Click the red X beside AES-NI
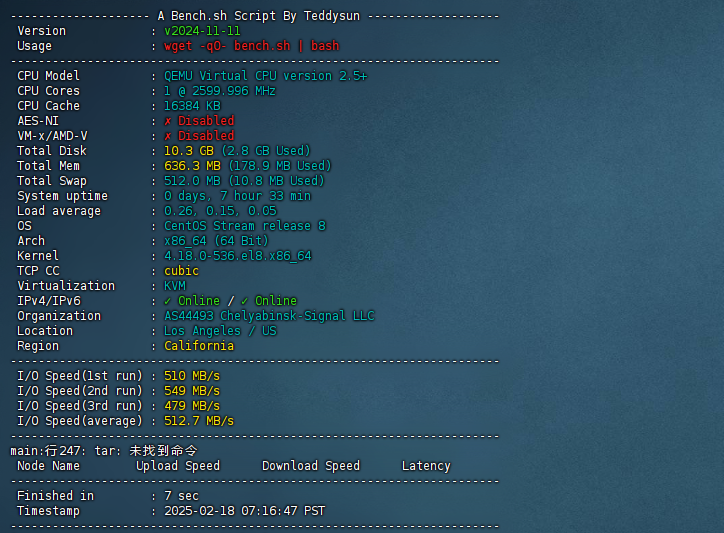This screenshot has height=533, width=724. point(168,121)
